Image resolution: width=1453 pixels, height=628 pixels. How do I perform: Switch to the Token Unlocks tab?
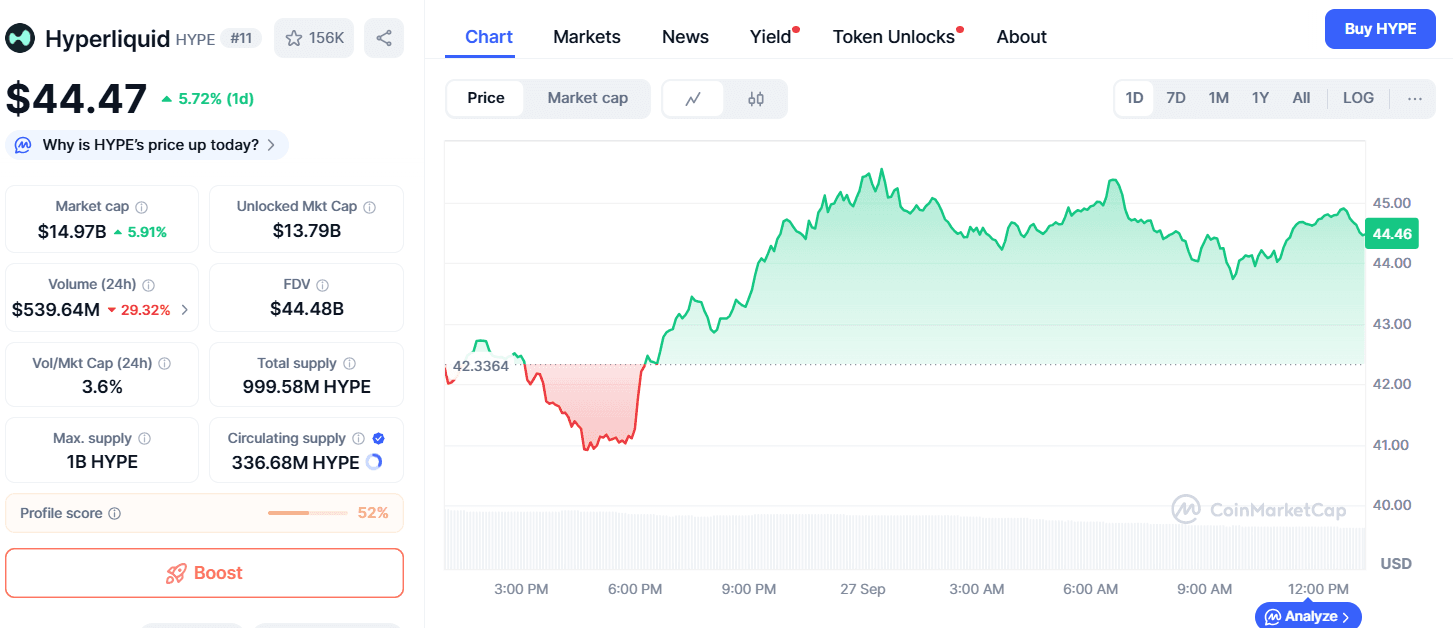point(894,37)
